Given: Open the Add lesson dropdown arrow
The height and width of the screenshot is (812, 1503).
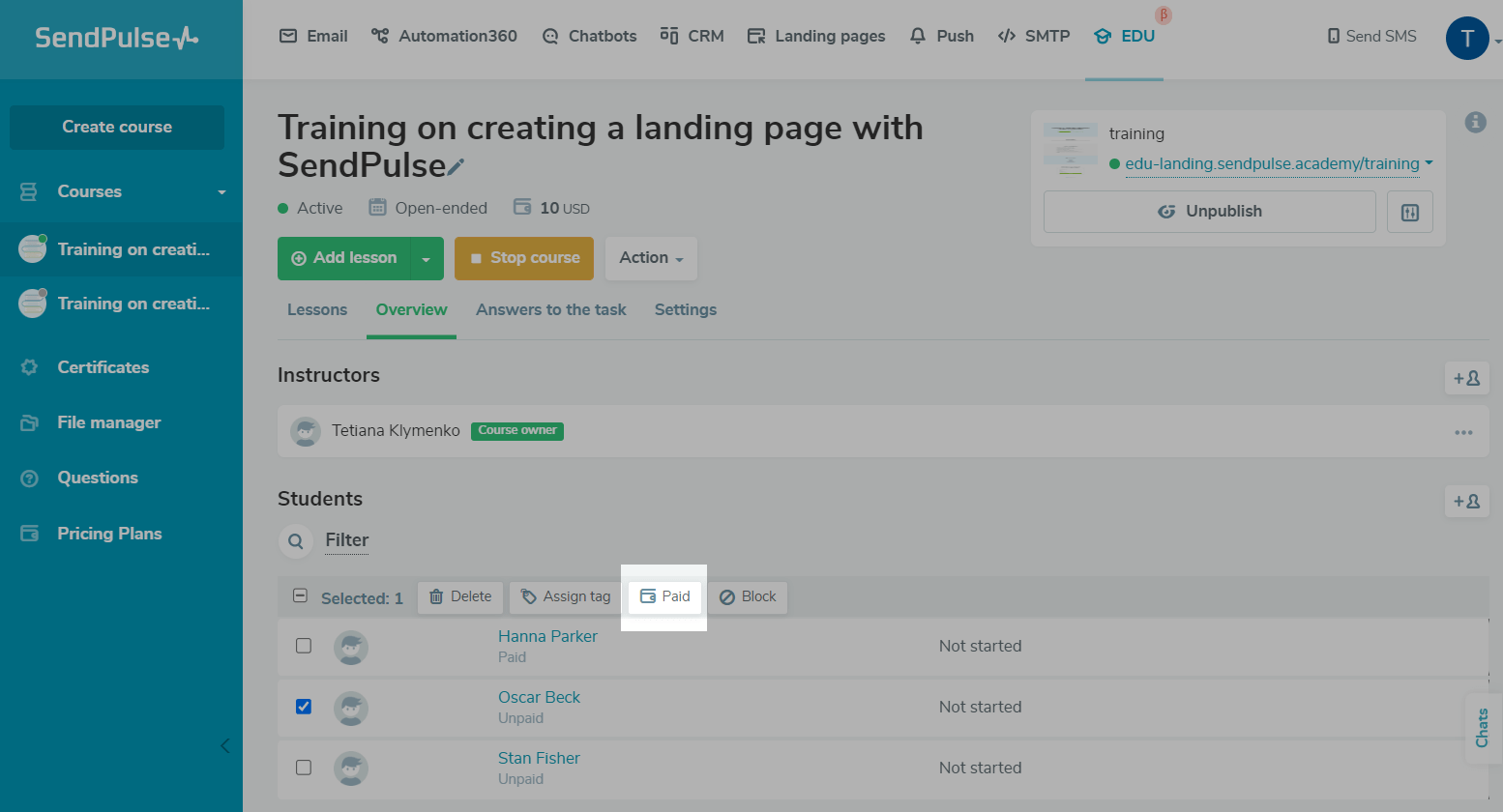Looking at the screenshot, I should click(427, 258).
